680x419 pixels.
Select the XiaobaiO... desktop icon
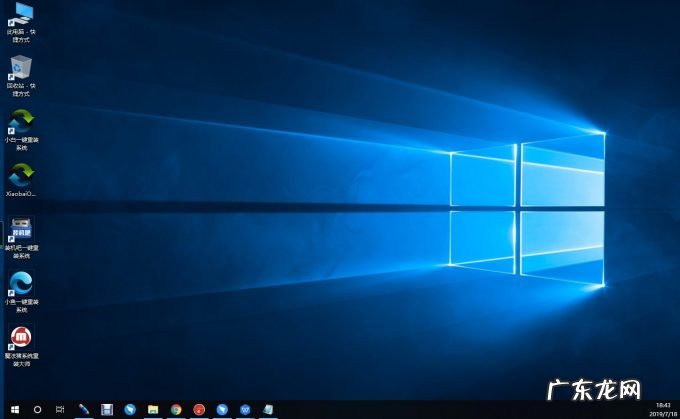(21, 180)
